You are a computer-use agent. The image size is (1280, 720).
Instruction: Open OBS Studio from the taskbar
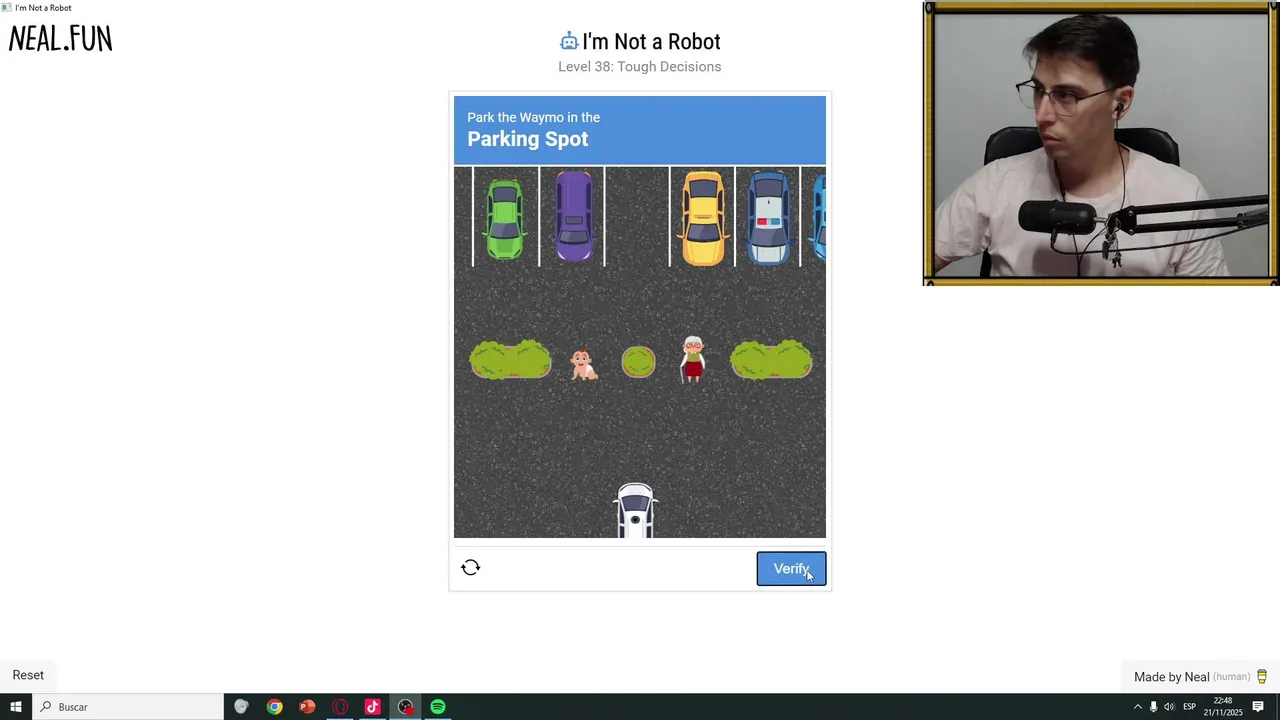pos(405,707)
